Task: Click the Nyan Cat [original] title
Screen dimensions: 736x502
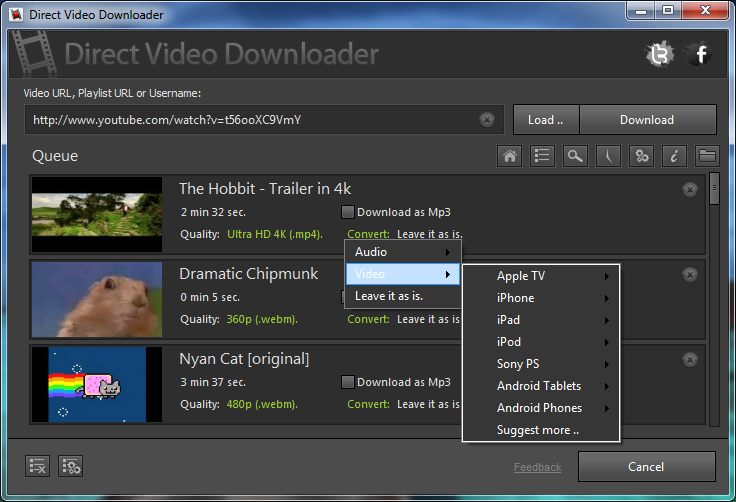Action: 244,359
